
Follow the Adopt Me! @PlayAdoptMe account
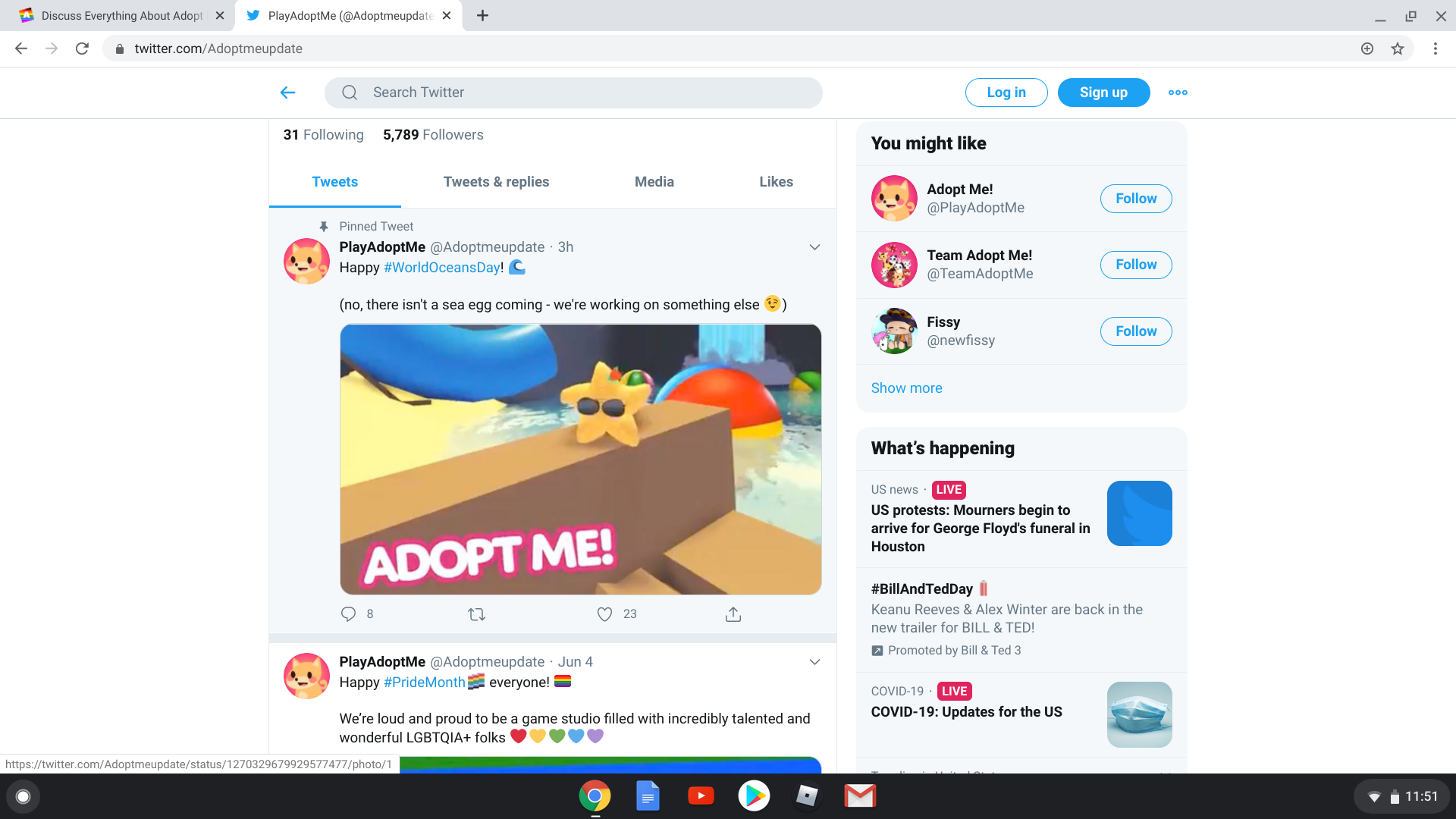[1135, 199]
